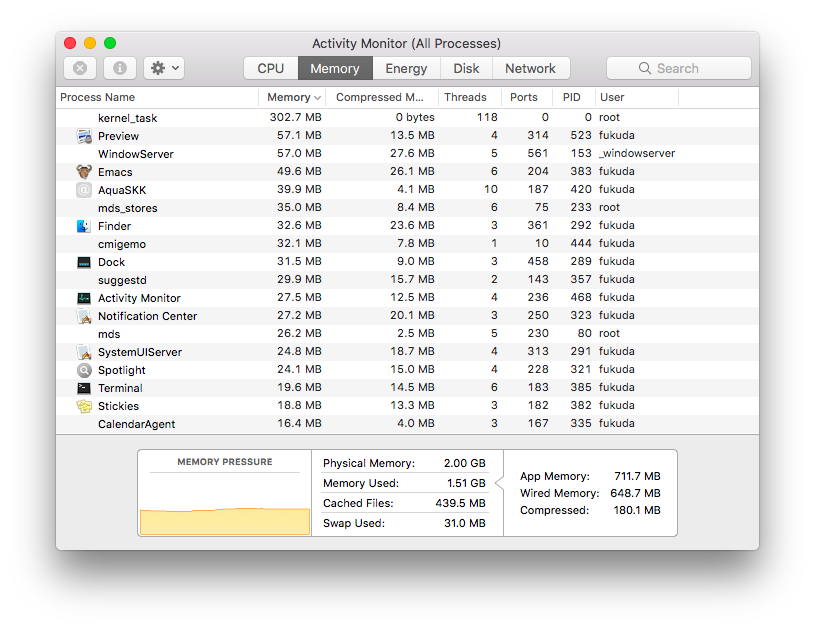Click the Memory Used 1.51 GB value

[x=466, y=483]
